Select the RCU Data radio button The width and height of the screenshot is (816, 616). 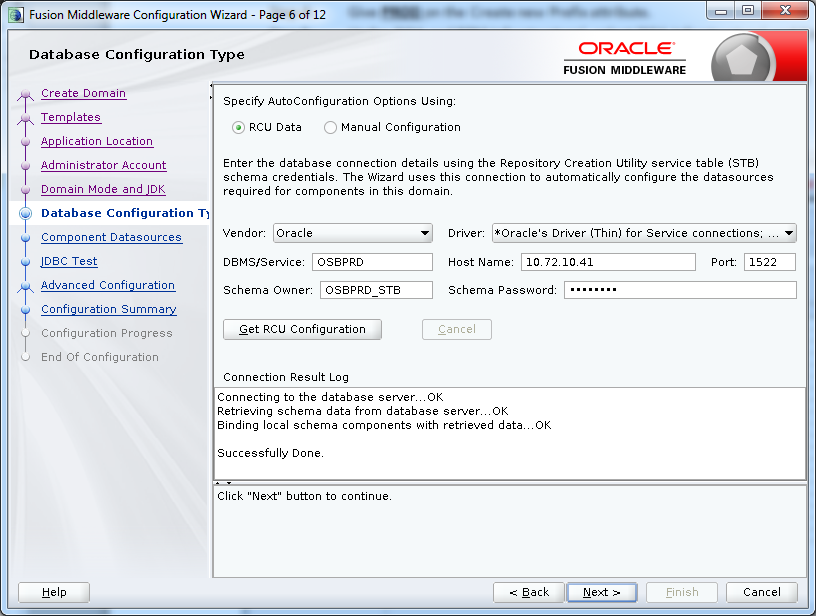[238, 127]
